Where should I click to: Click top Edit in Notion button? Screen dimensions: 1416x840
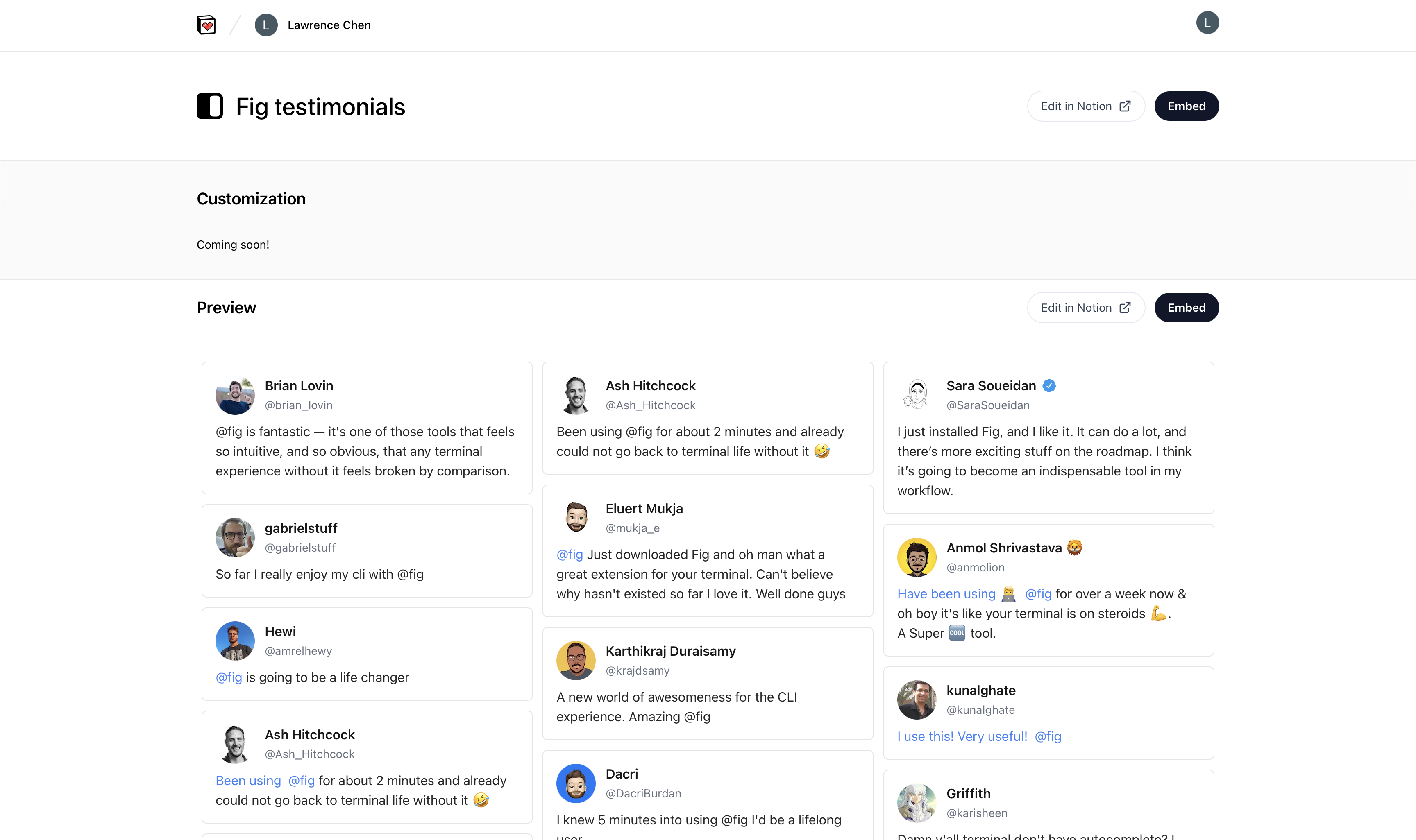[1086, 106]
